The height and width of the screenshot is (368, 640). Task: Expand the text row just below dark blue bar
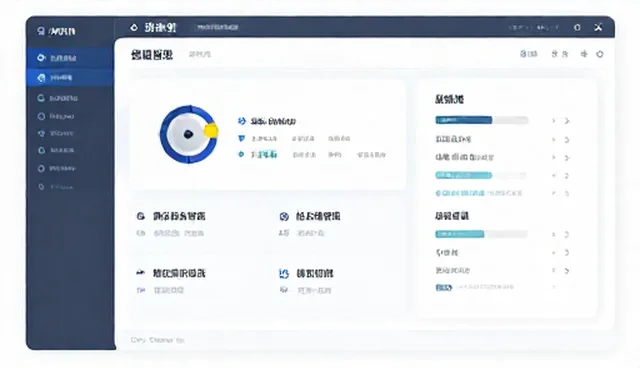(x=567, y=140)
